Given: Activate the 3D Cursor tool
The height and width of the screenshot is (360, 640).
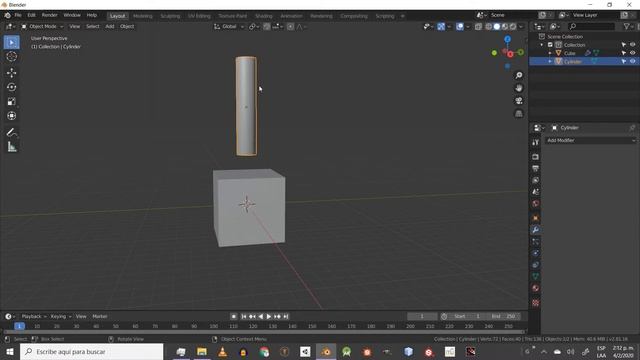Looking at the screenshot, I should pos(11,56).
